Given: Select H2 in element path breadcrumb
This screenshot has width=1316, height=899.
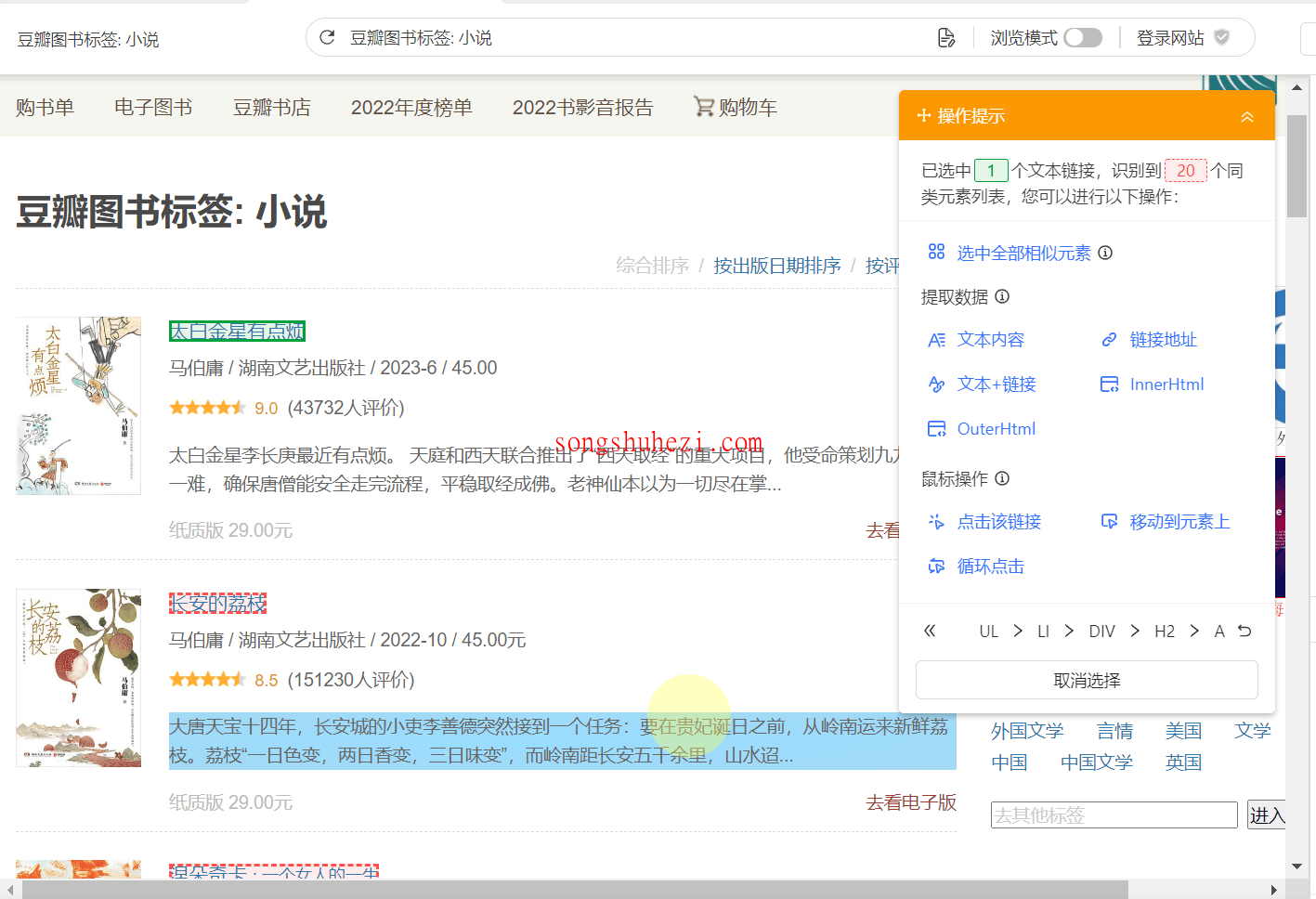Looking at the screenshot, I should [x=1165, y=632].
